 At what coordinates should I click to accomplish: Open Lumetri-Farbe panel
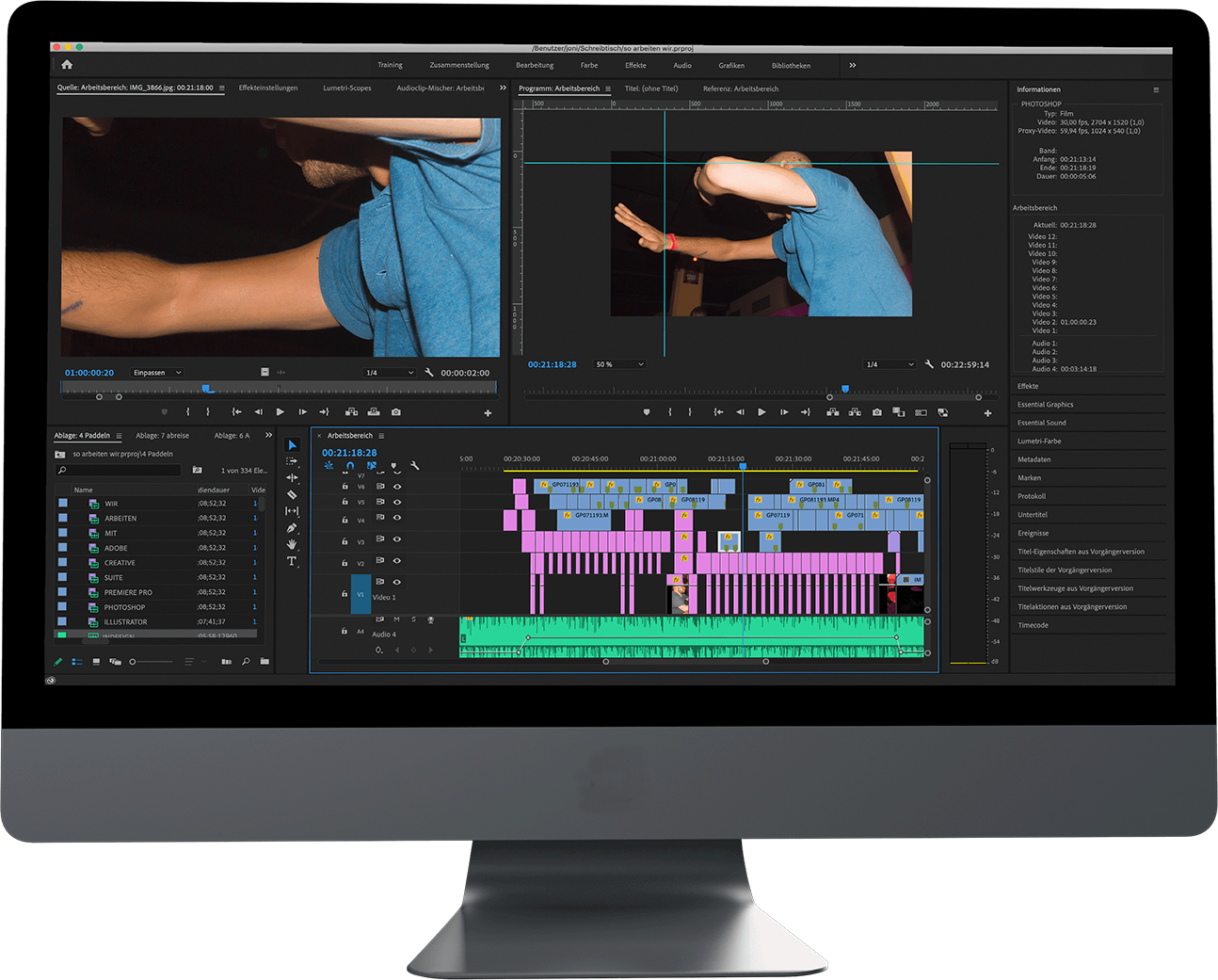click(1039, 441)
